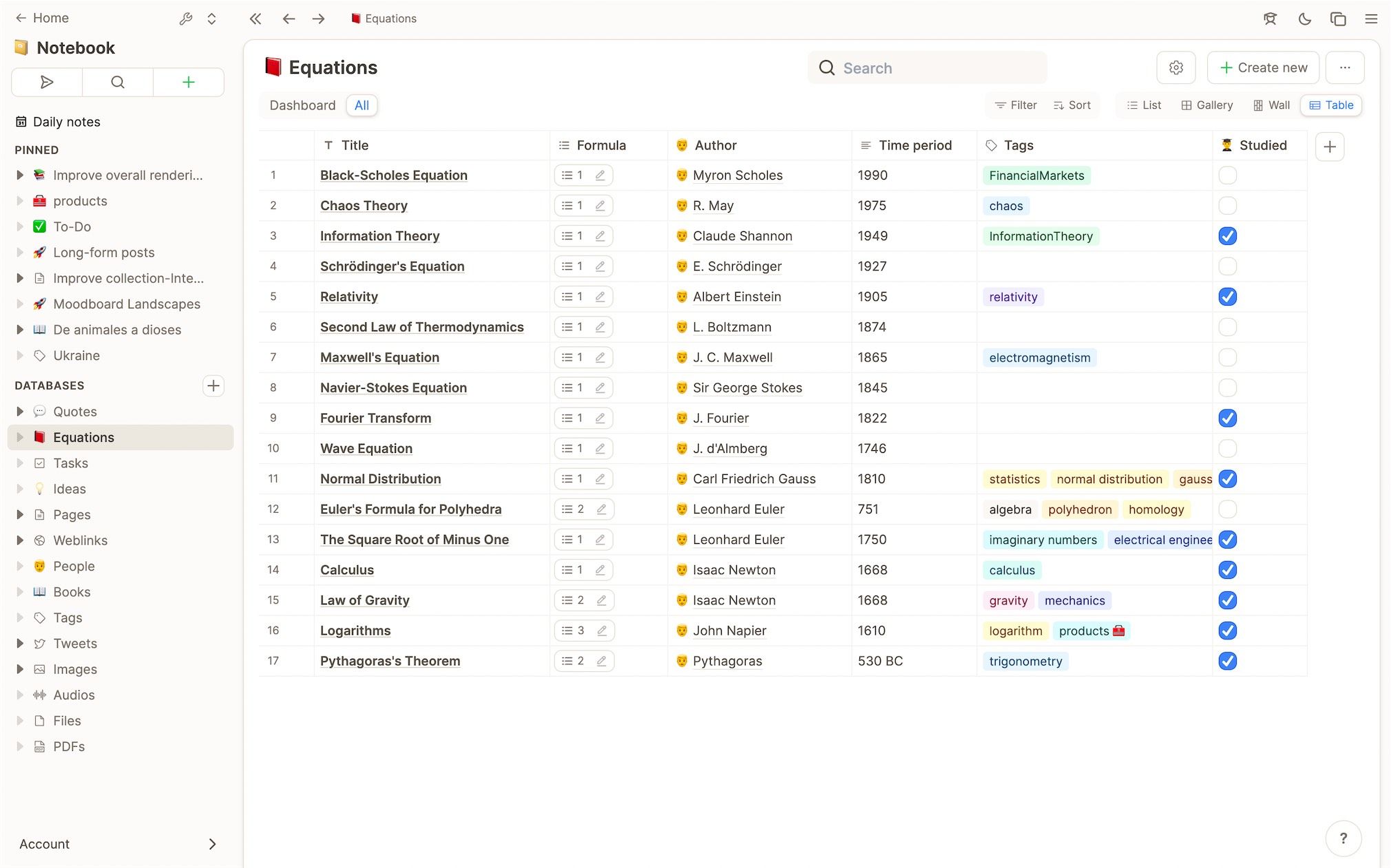Expand the People section in sidebar
The width and height of the screenshot is (1391, 868).
point(19,566)
